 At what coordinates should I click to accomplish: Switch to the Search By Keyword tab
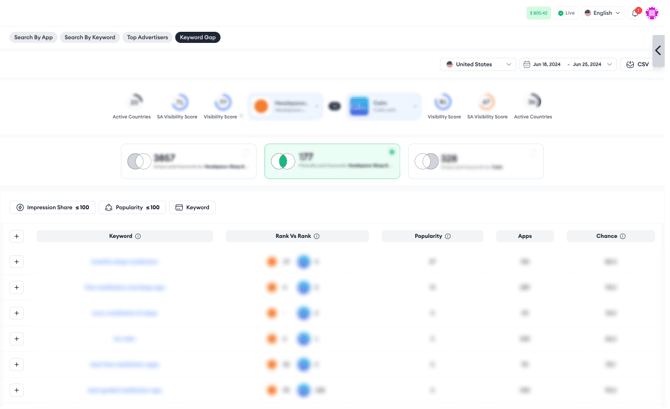[x=90, y=37]
